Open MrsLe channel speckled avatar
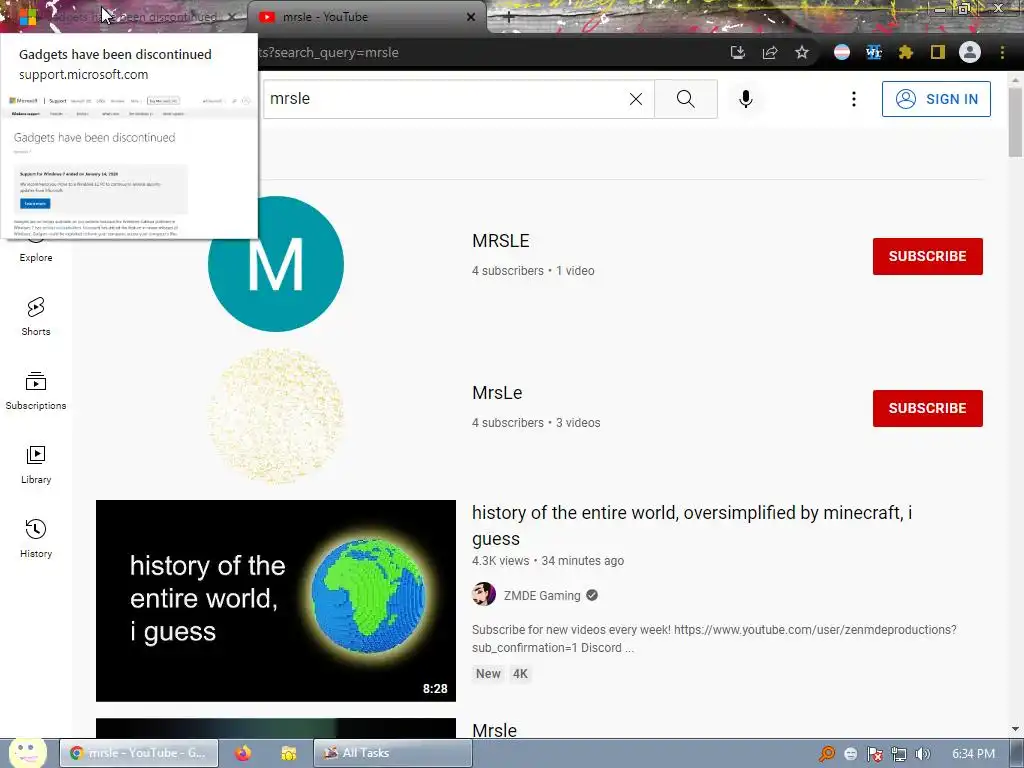1024x768 pixels. (276, 415)
